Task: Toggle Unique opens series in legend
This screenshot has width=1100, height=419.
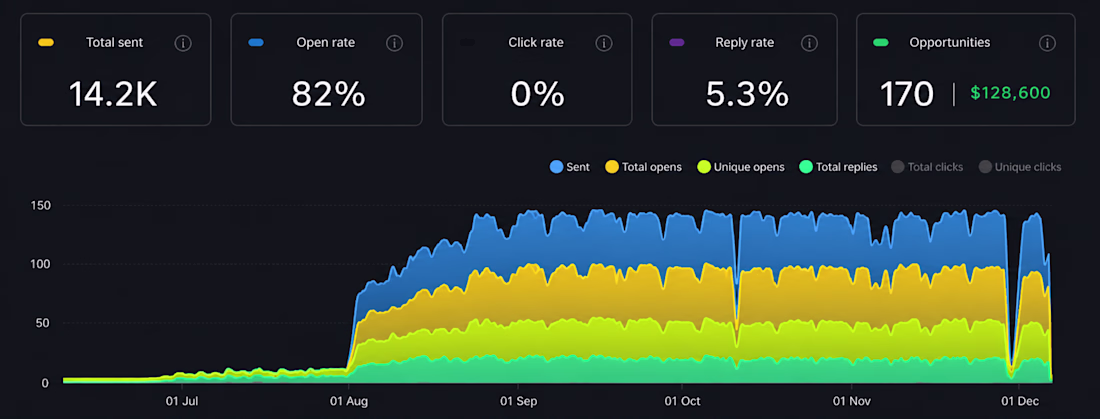Action: click(x=741, y=167)
